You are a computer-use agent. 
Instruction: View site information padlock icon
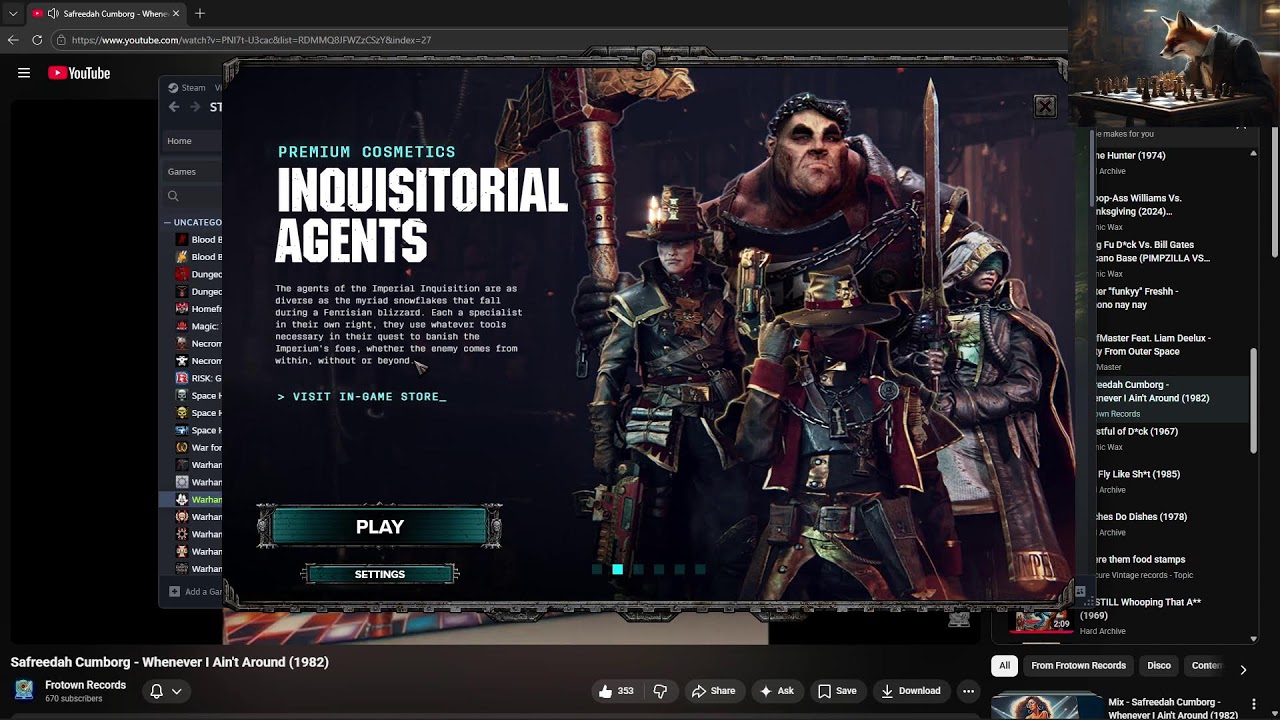[x=61, y=40]
